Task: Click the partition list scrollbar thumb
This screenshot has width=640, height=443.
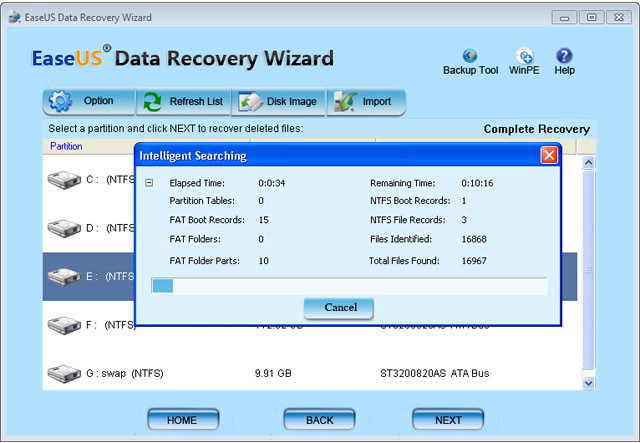Action: [x=588, y=269]
